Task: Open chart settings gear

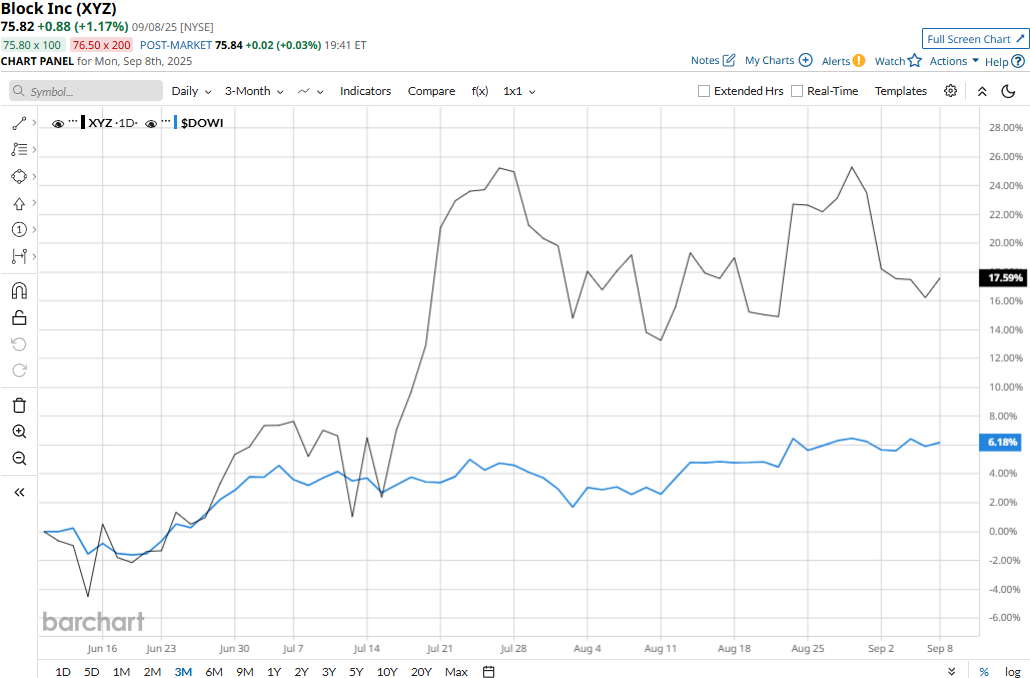Action: pyautogui.click(x=951, y=91)
